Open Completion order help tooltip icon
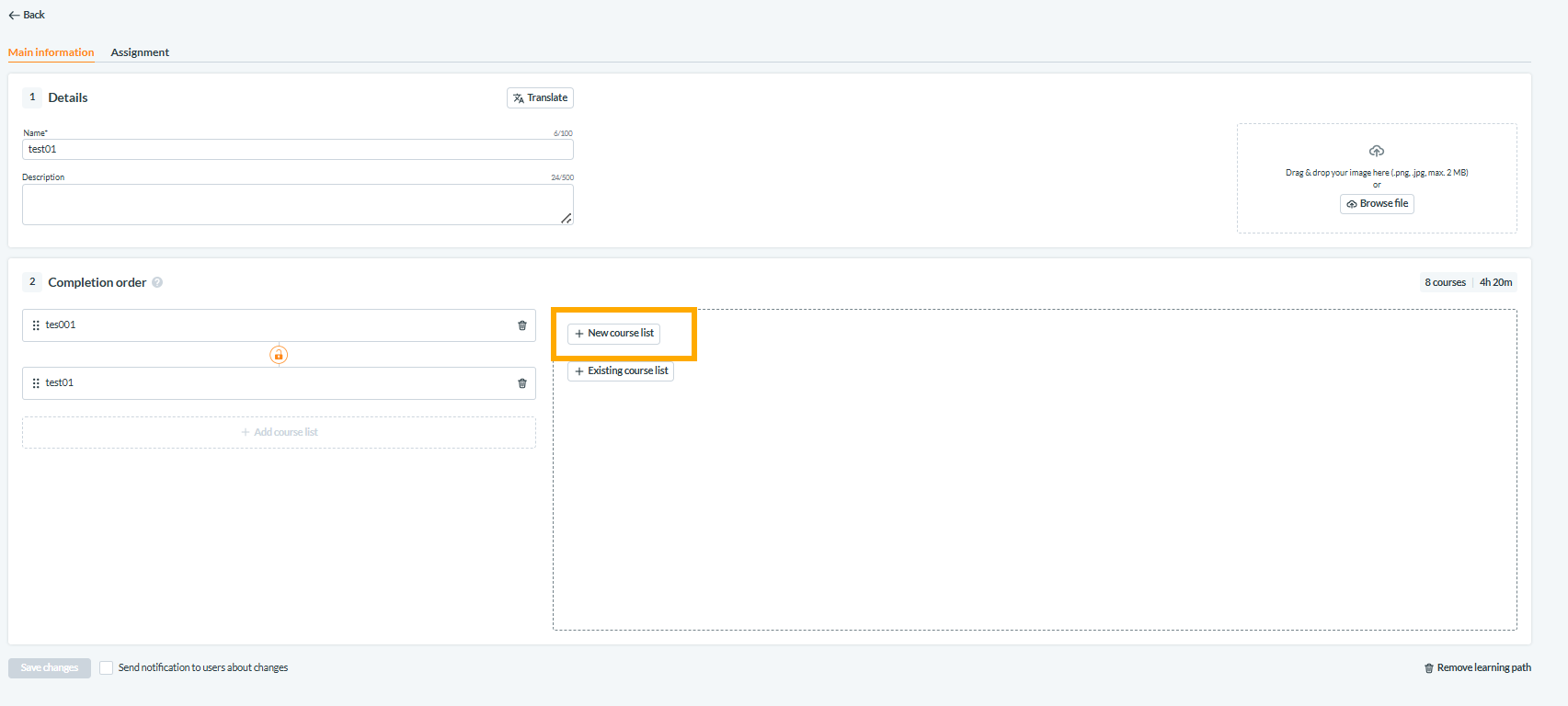The image size is (1568, 706). [157, 282]
